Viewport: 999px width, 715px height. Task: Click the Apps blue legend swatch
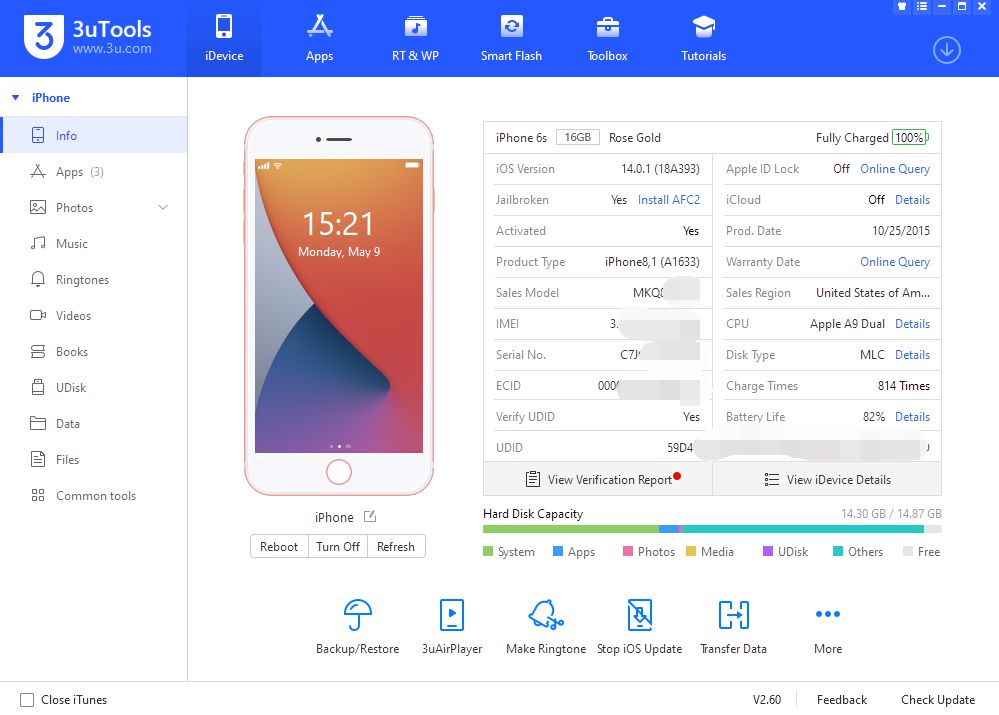558,551
